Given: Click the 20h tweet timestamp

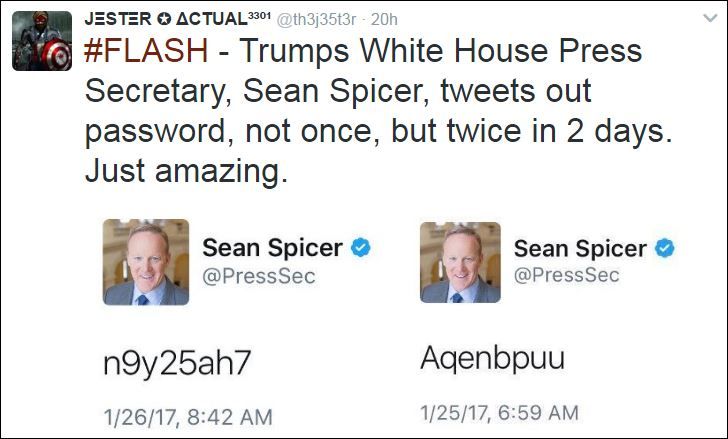Looking at the screenshot, I should pos(385,20).
